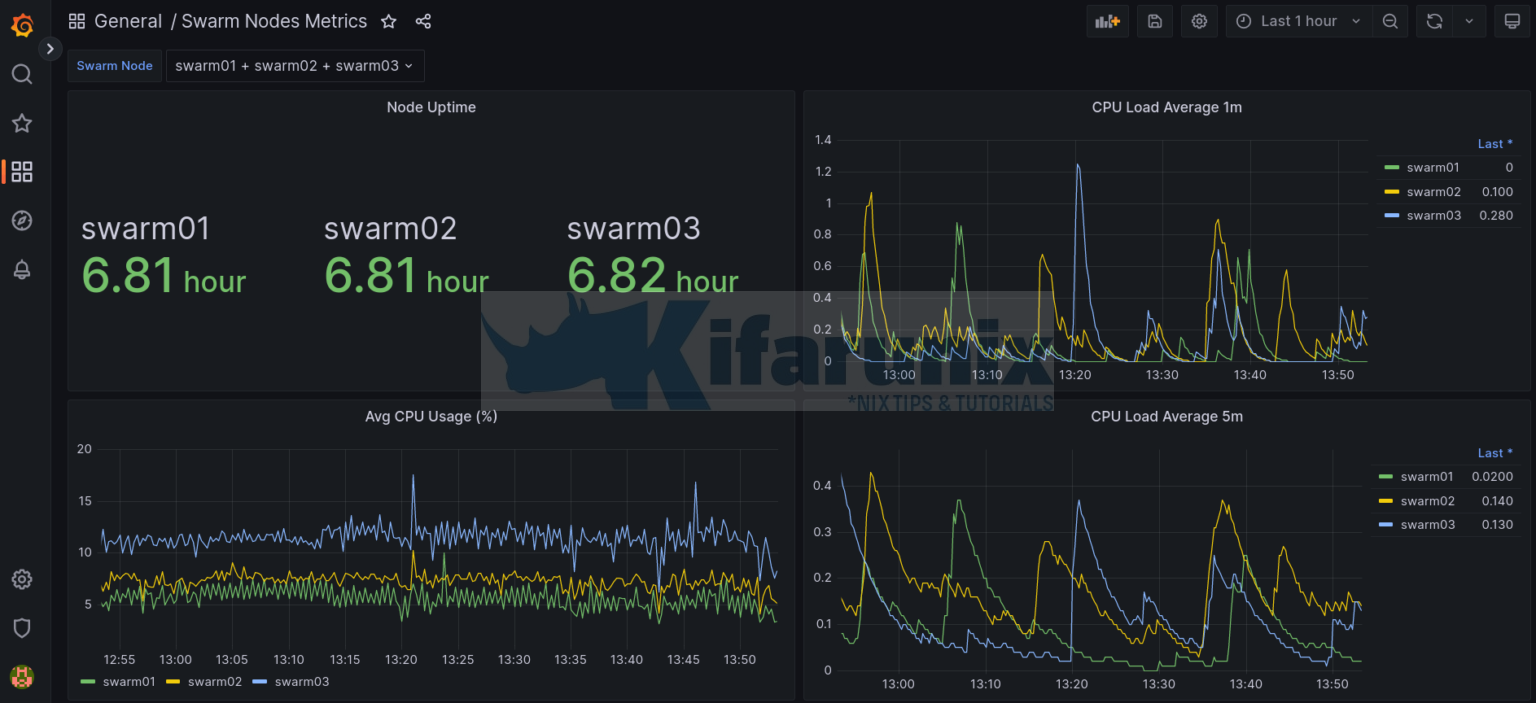
Task: Expand the Last 1 hour time picker
Action: (x=1298, y=20)
